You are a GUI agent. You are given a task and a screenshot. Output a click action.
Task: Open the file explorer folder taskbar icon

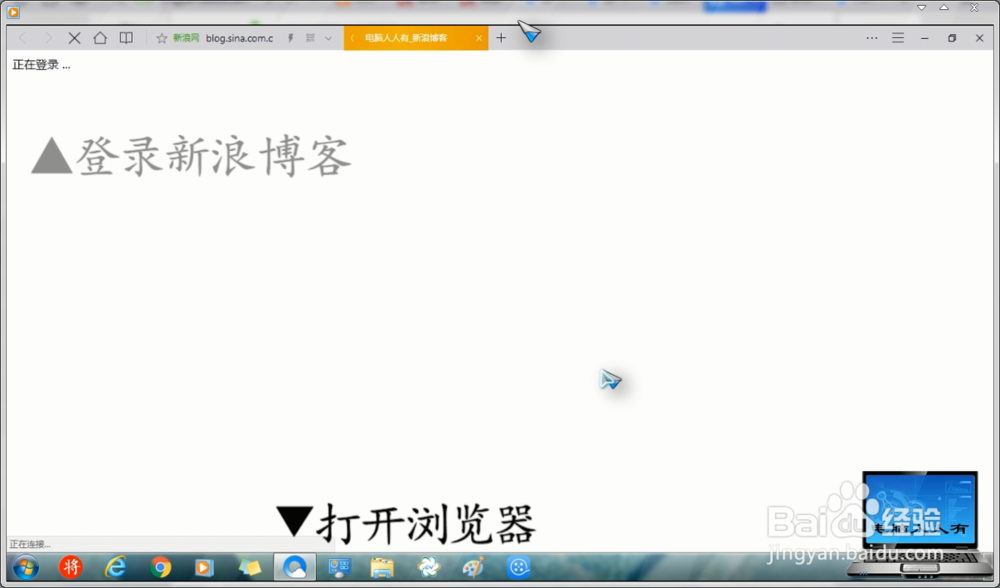(382, 567)
